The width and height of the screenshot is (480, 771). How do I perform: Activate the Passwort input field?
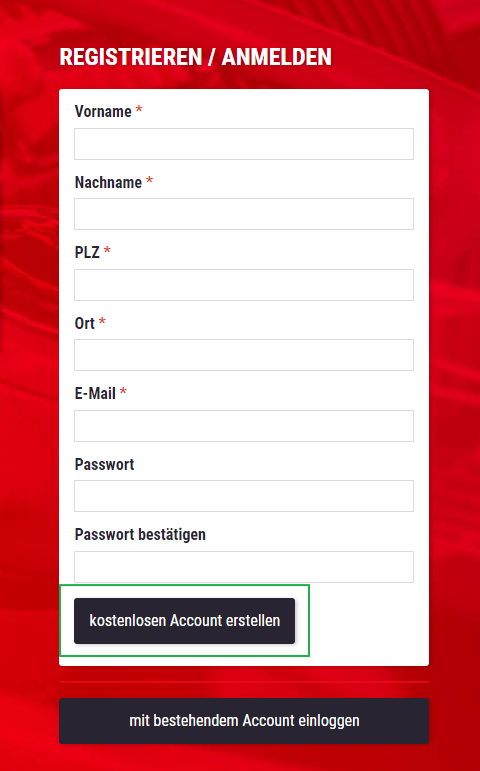pyautogui.click(x=244, y=496)
